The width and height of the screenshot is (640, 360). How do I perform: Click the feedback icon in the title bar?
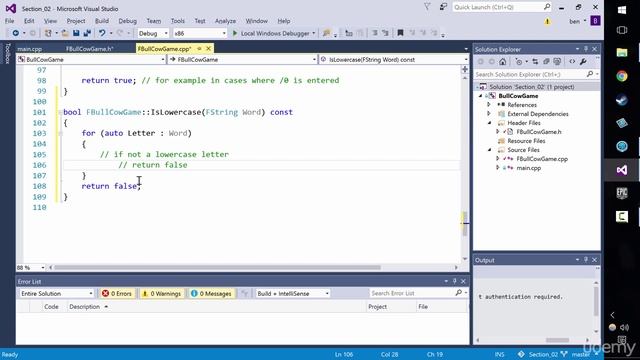(443, 7)
